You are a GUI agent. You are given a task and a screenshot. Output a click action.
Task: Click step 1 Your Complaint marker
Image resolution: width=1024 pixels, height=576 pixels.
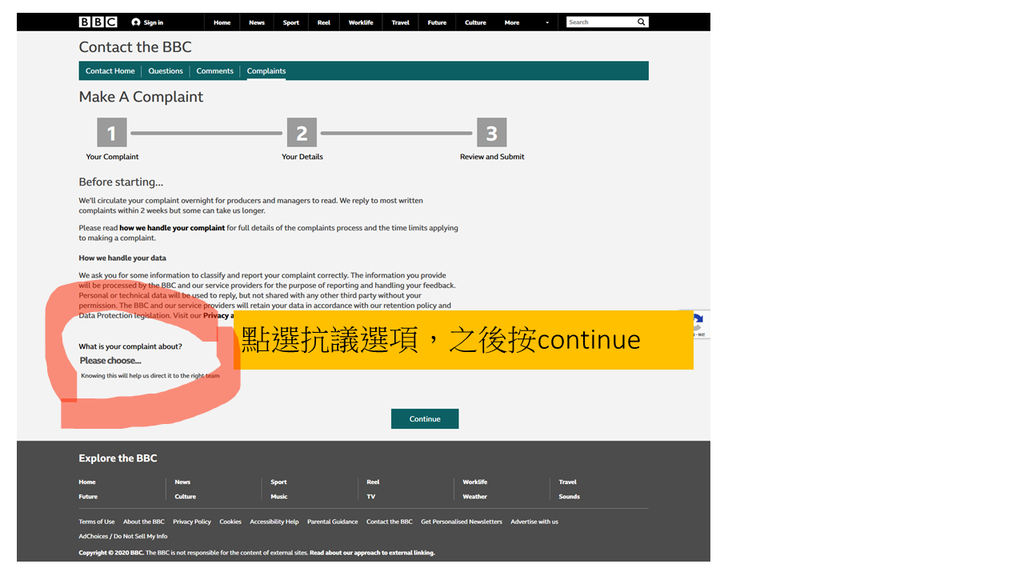(x=112, y=133)
